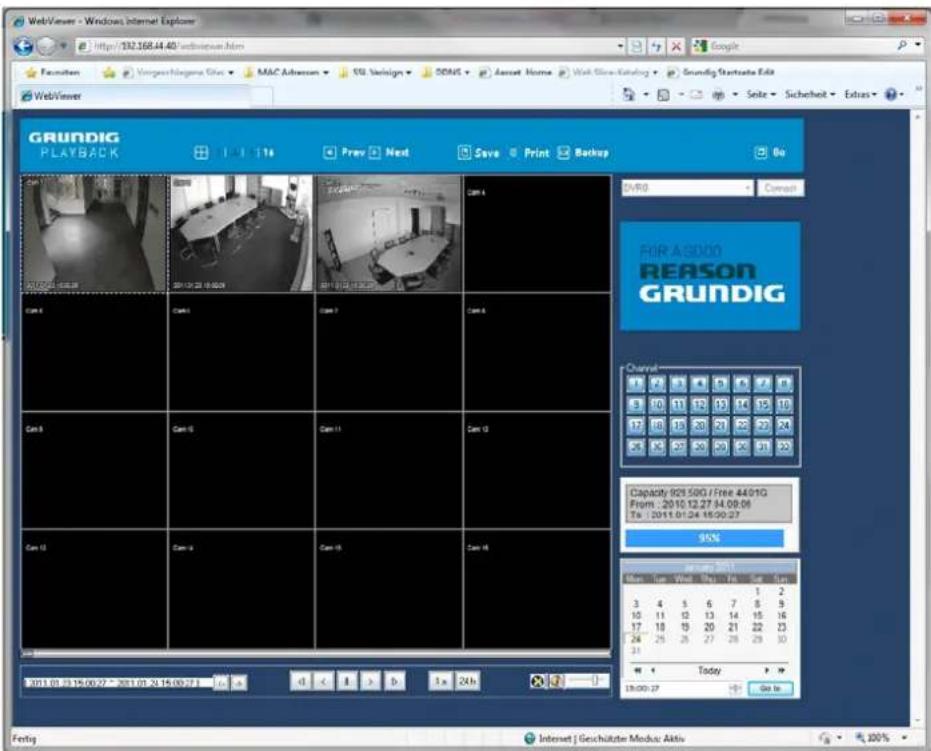Toggle channel 16 button

tap(784, 405)
